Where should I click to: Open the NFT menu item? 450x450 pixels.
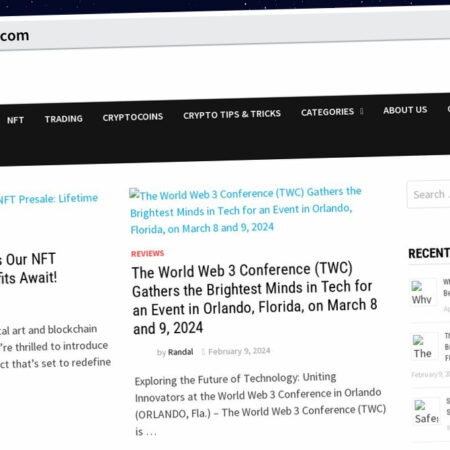pyautogui.click(x=15, y=120)
